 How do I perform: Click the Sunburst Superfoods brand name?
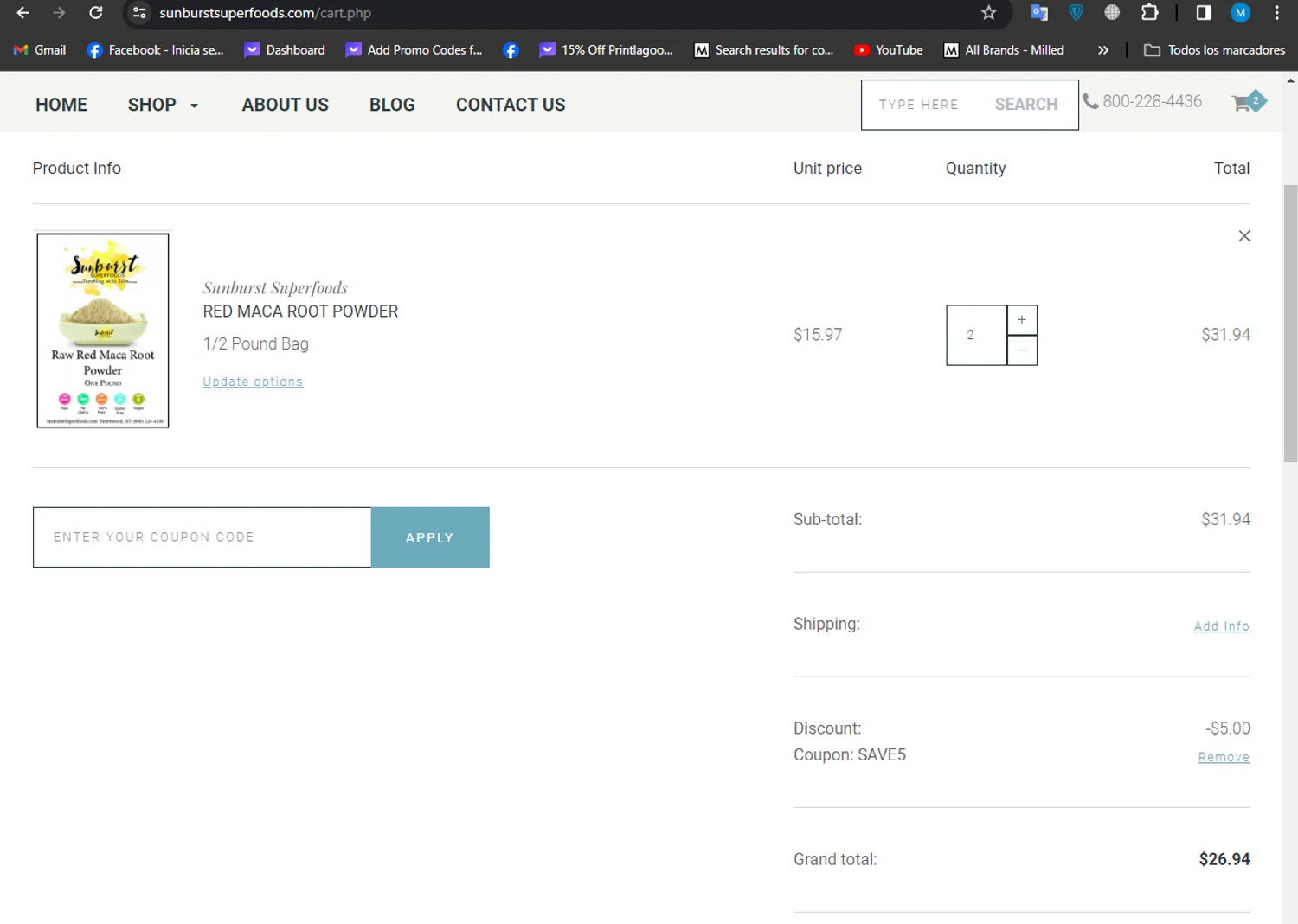tap(275, 287)
